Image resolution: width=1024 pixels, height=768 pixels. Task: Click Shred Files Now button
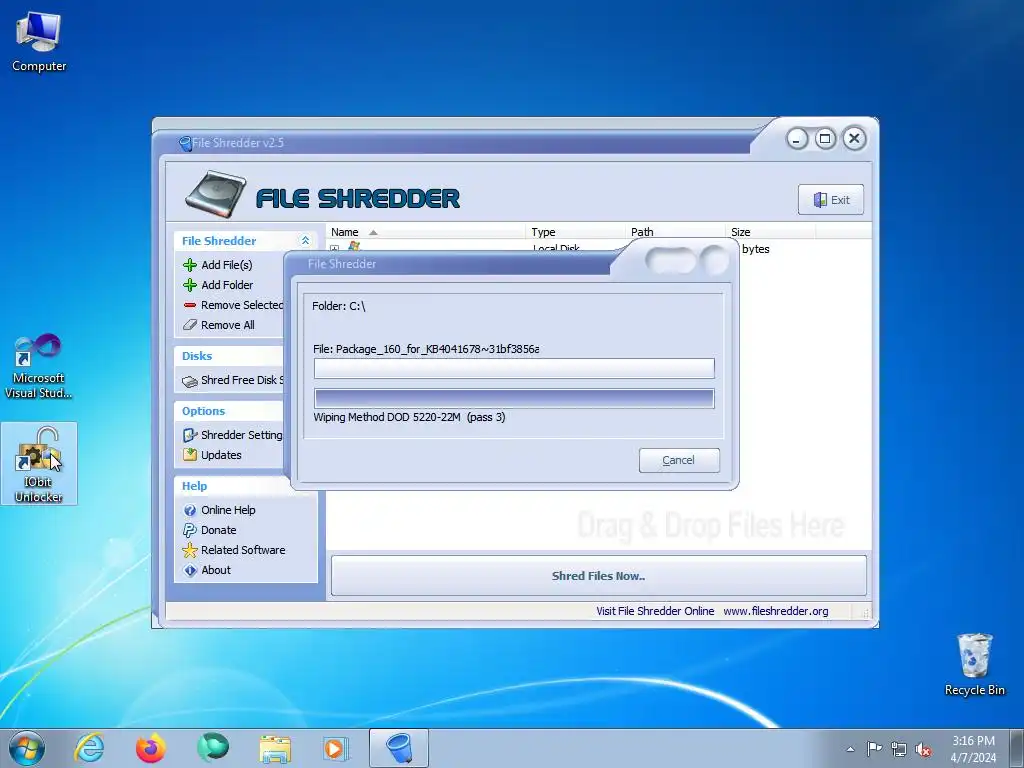click(599, 576)
